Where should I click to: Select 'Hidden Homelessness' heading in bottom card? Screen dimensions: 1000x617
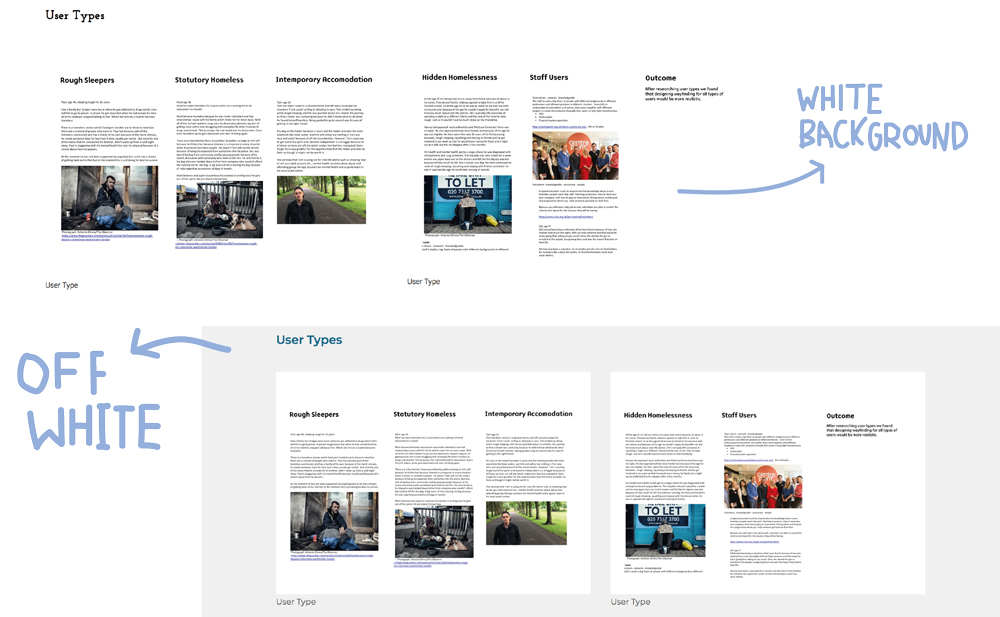point(657,415)
